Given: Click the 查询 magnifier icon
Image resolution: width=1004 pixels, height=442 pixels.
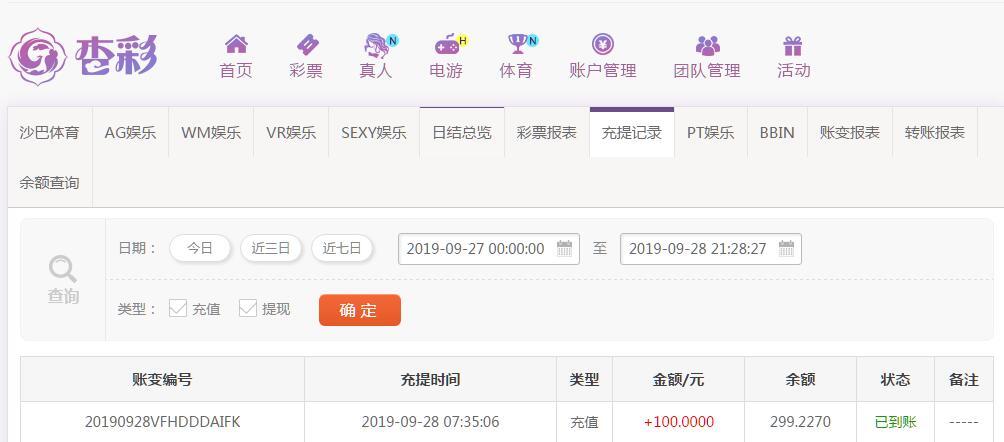Looking at the screenshot, I should click(63, 269).
